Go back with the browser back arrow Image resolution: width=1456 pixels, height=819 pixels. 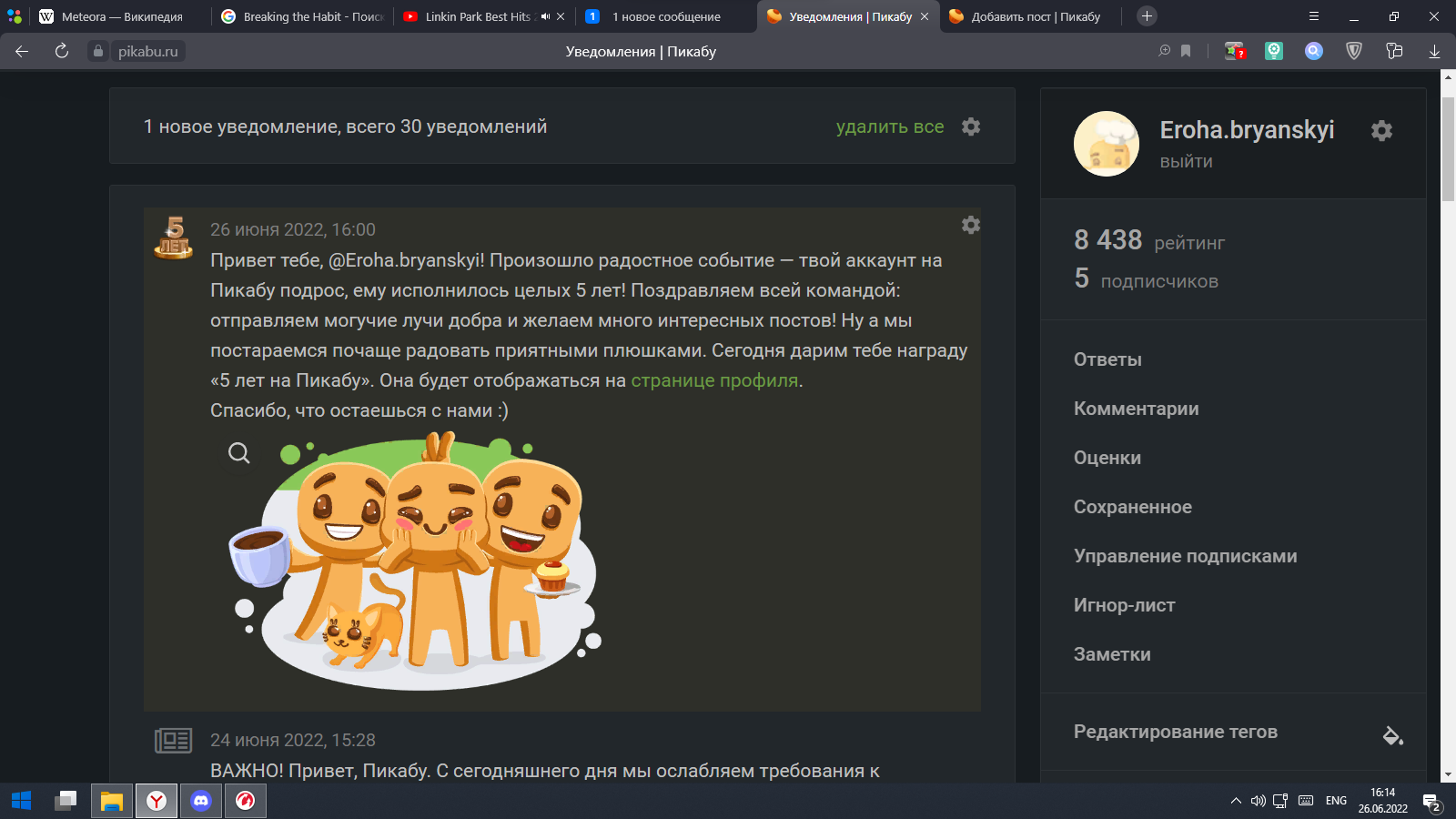[x=22, y=51]
